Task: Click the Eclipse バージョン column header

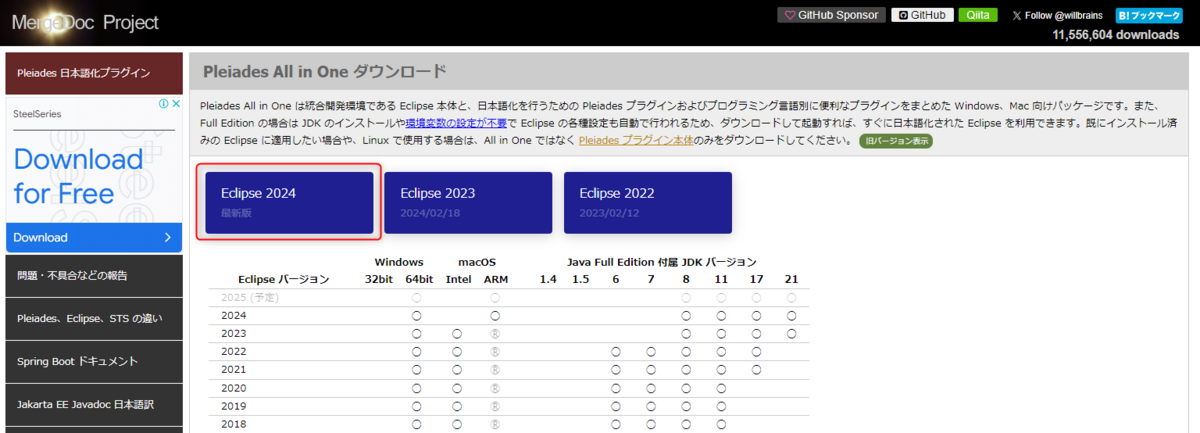Action: tap(283, 279)
